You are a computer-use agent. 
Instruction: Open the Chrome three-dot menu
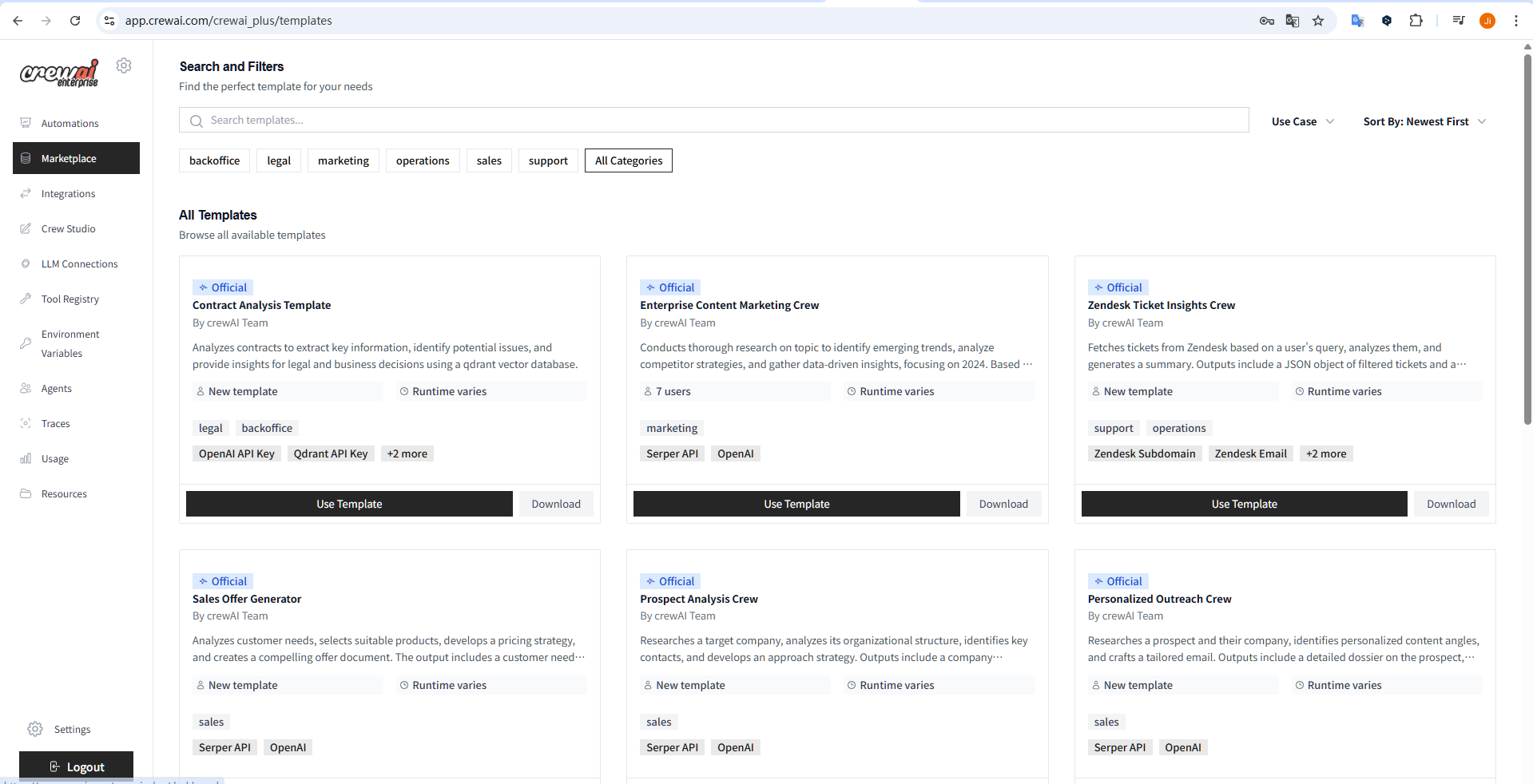1515,21
